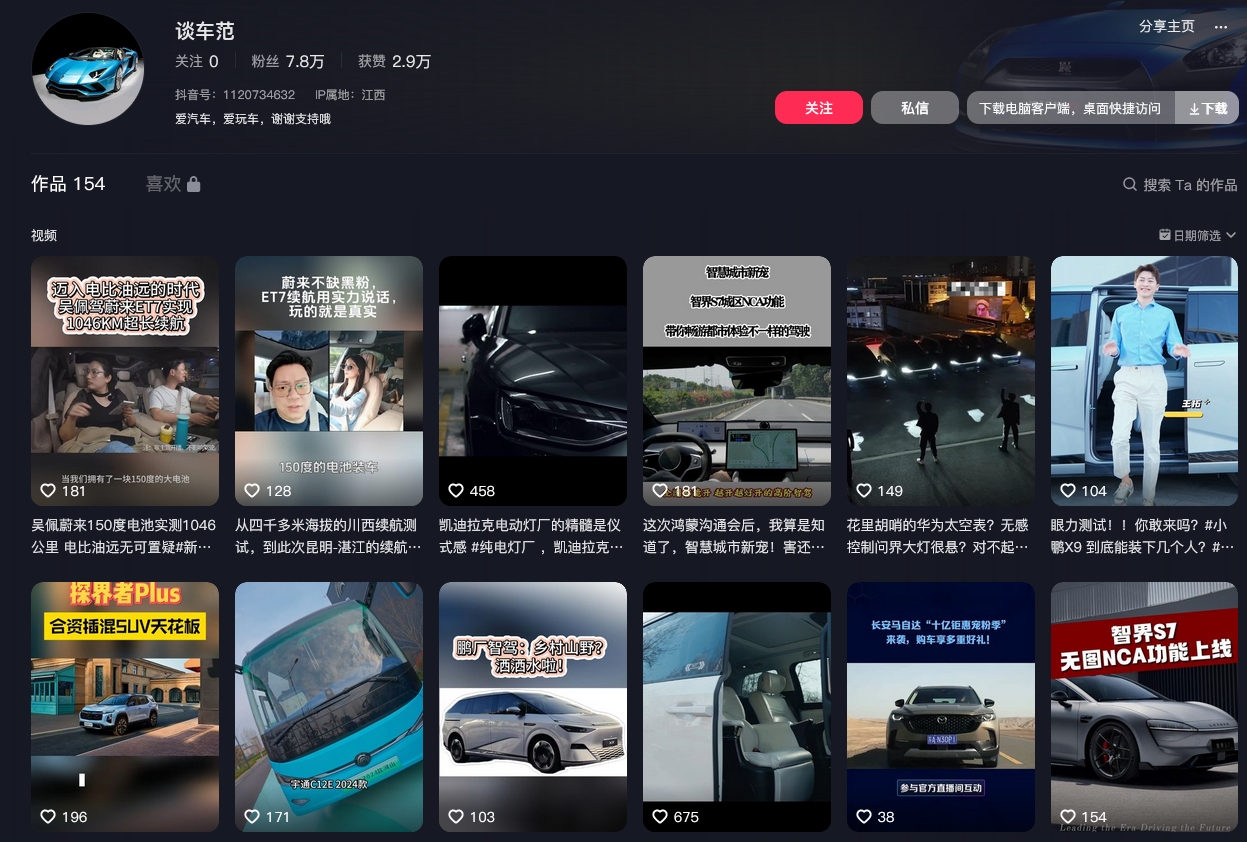Click the 粉丝 7.8万 followers count
The height and width of the screenshot is (842, 1247).
[x=288, y=61]
